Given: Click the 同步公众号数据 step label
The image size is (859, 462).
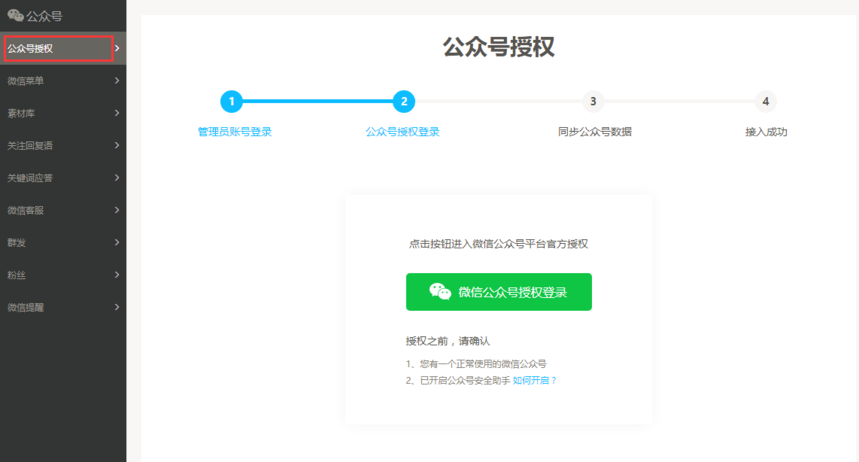Looking at the screenshot, I should point(595,132).
